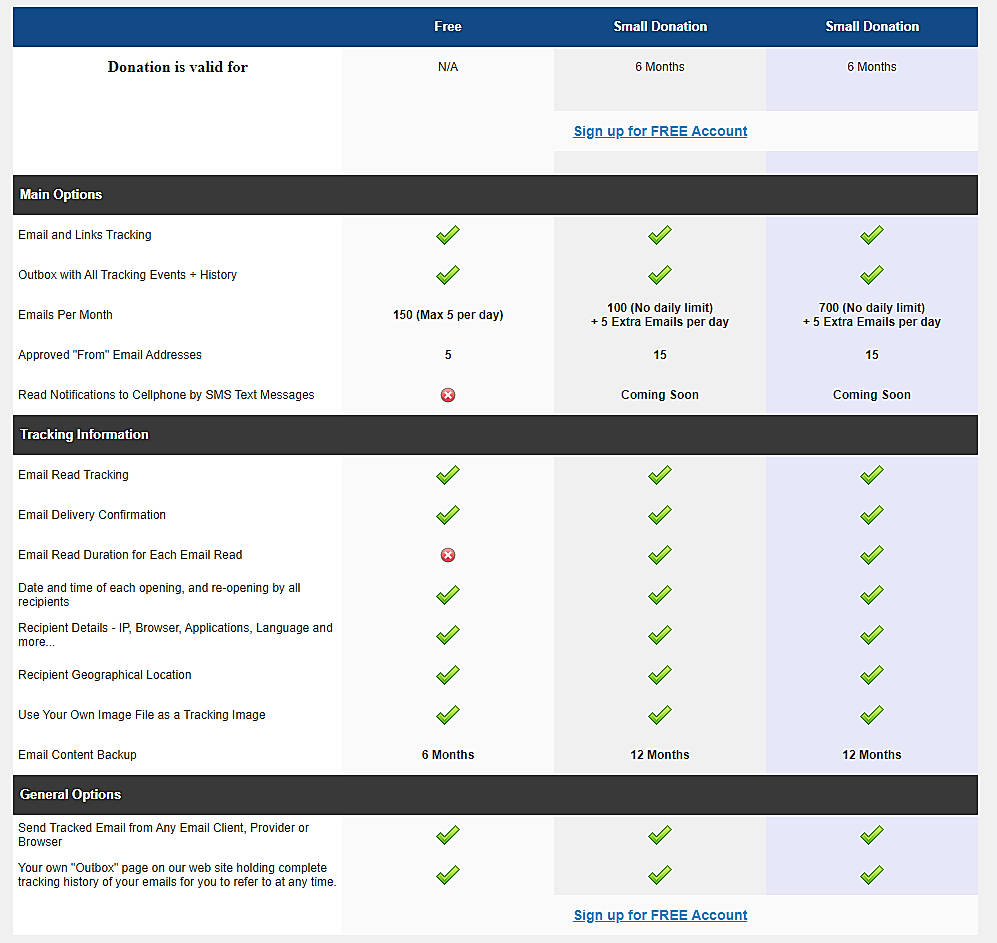
Task: Click the 'Email Read Duration for Each Email Read' label
Action: [130, 554]
